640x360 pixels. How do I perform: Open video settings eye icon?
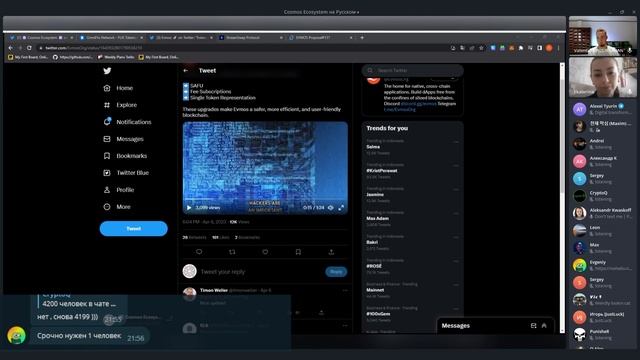tap(331, 208)
